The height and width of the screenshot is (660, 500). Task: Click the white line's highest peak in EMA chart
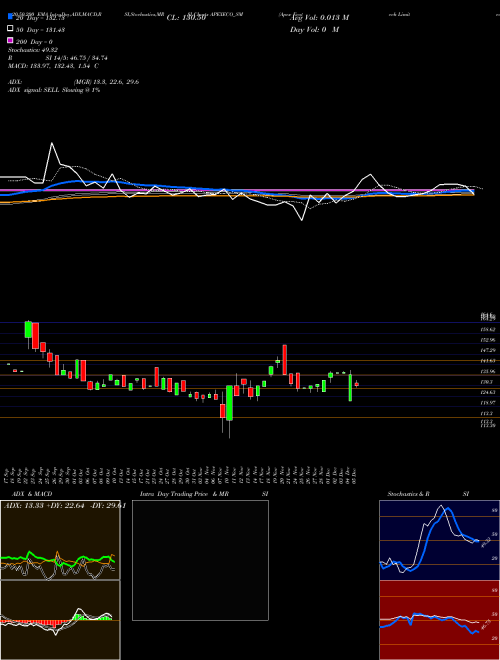(x=52, y=144)
